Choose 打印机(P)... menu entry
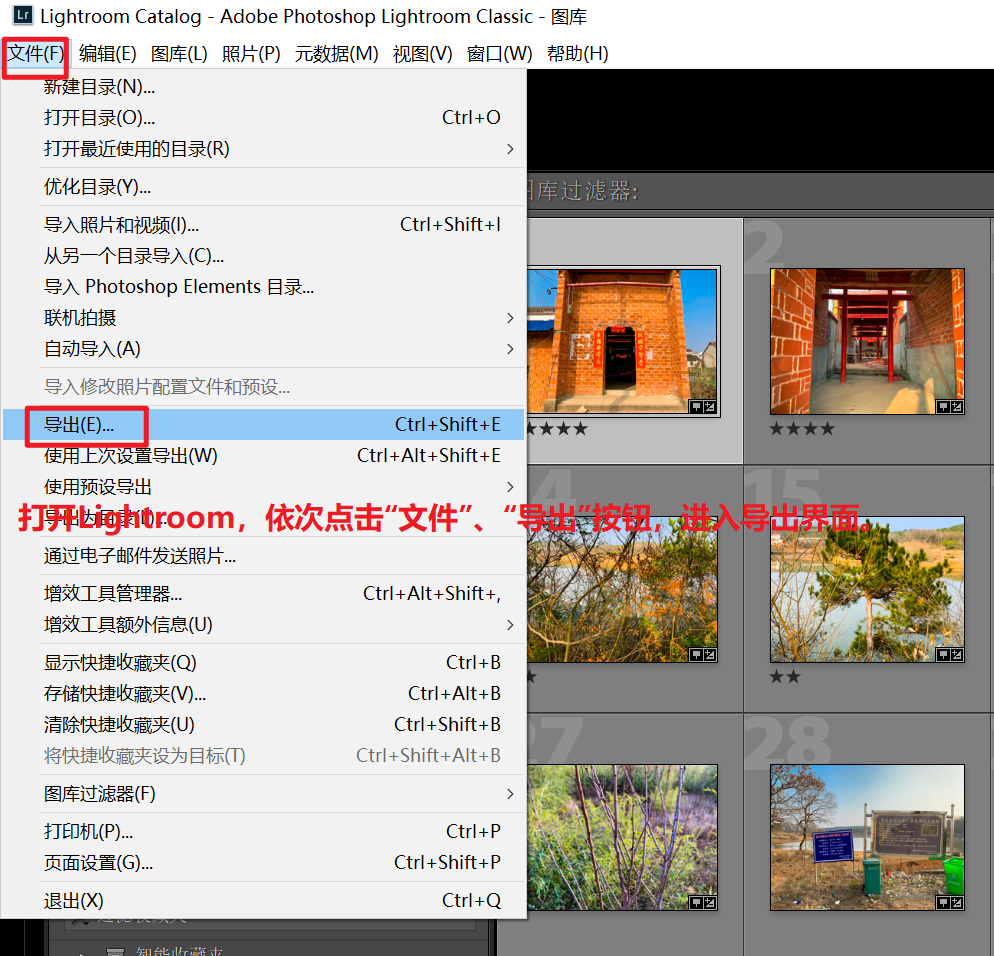Screen dimensions: 994x956 [x=263, y=832]
